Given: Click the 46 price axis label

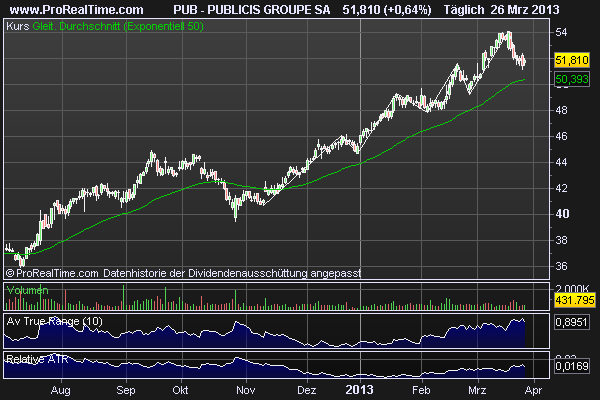Looking at the screenshot, I should (561, 136).
